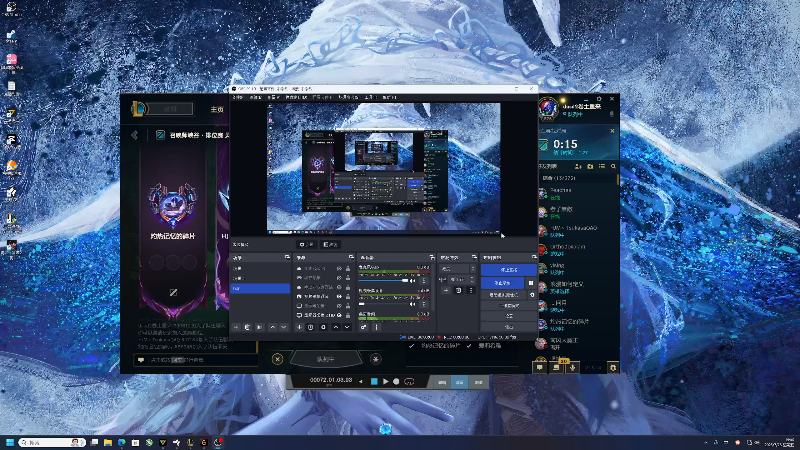Add a scene transition with the plus icon
The height and width of the screenshot is (450, 800).
pos(446,290)
